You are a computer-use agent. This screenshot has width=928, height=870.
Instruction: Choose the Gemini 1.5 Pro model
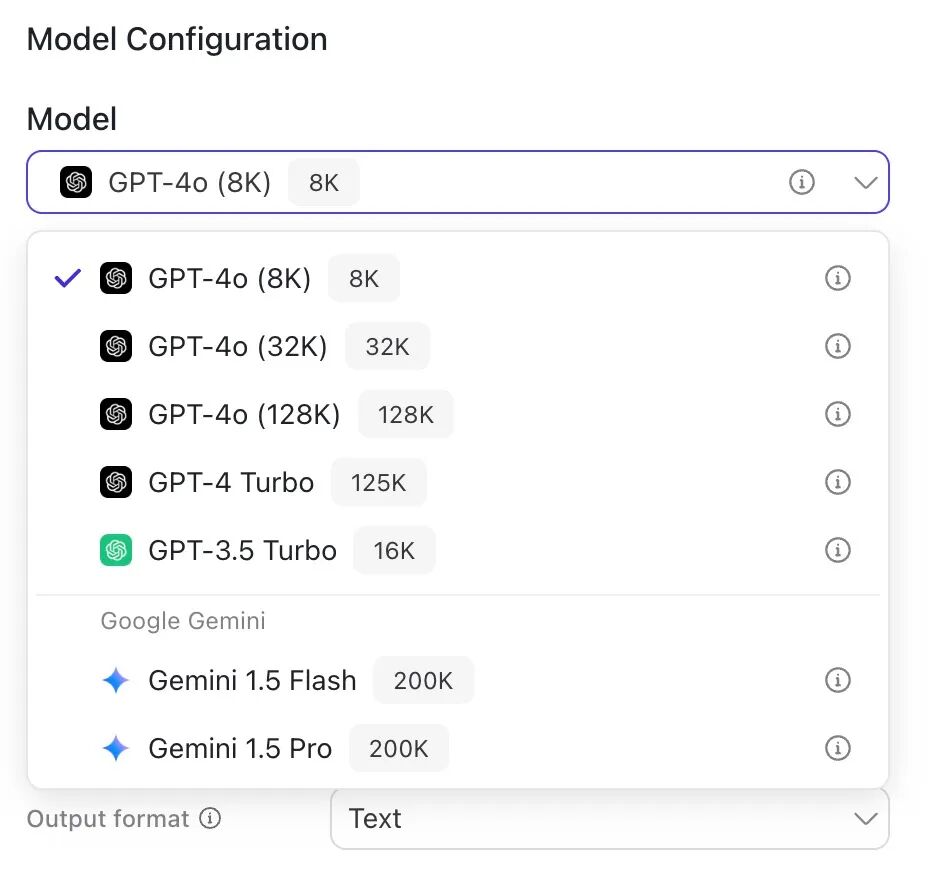coord(240,748)
